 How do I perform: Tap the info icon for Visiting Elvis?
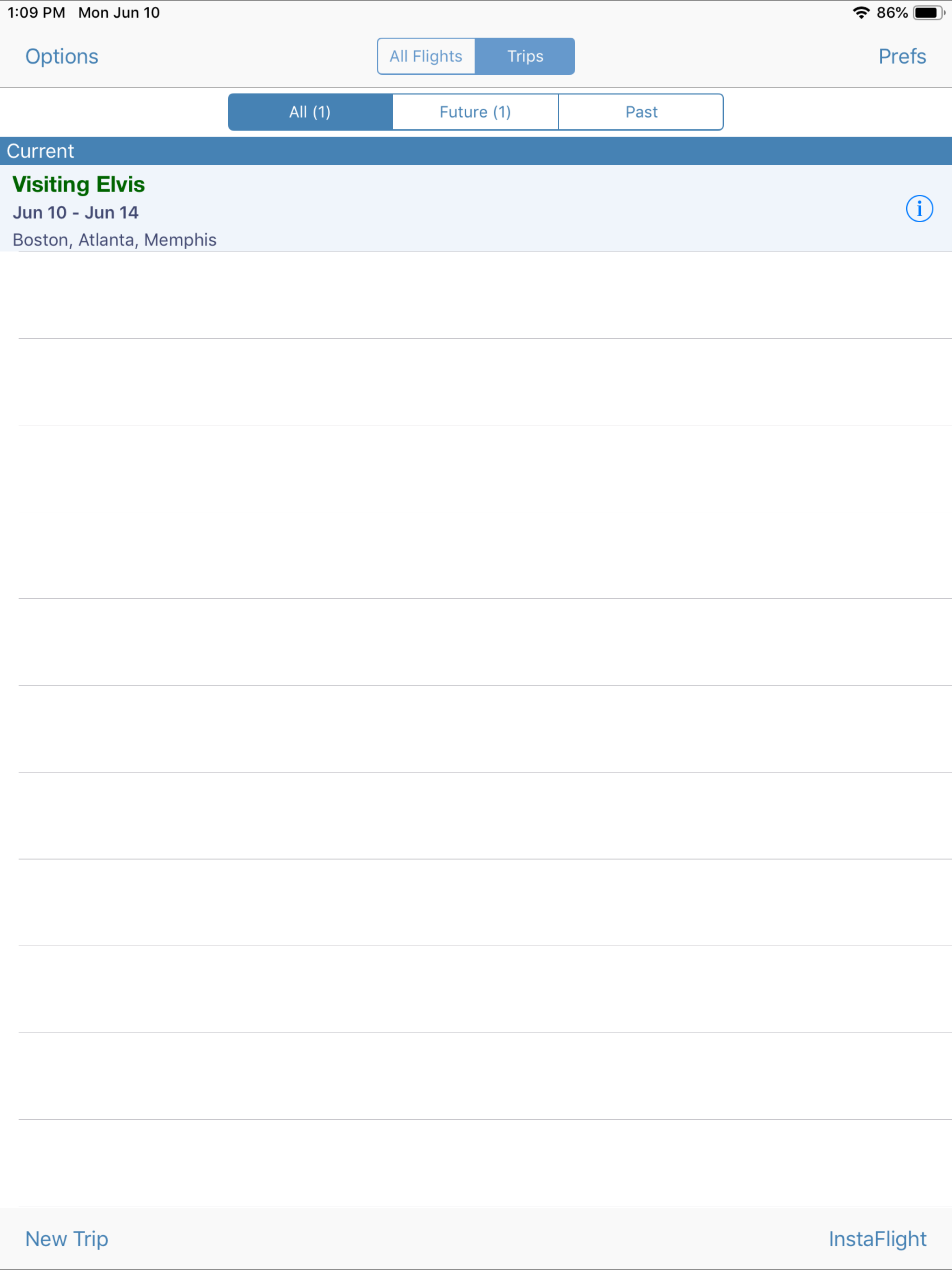click(919, 208)
